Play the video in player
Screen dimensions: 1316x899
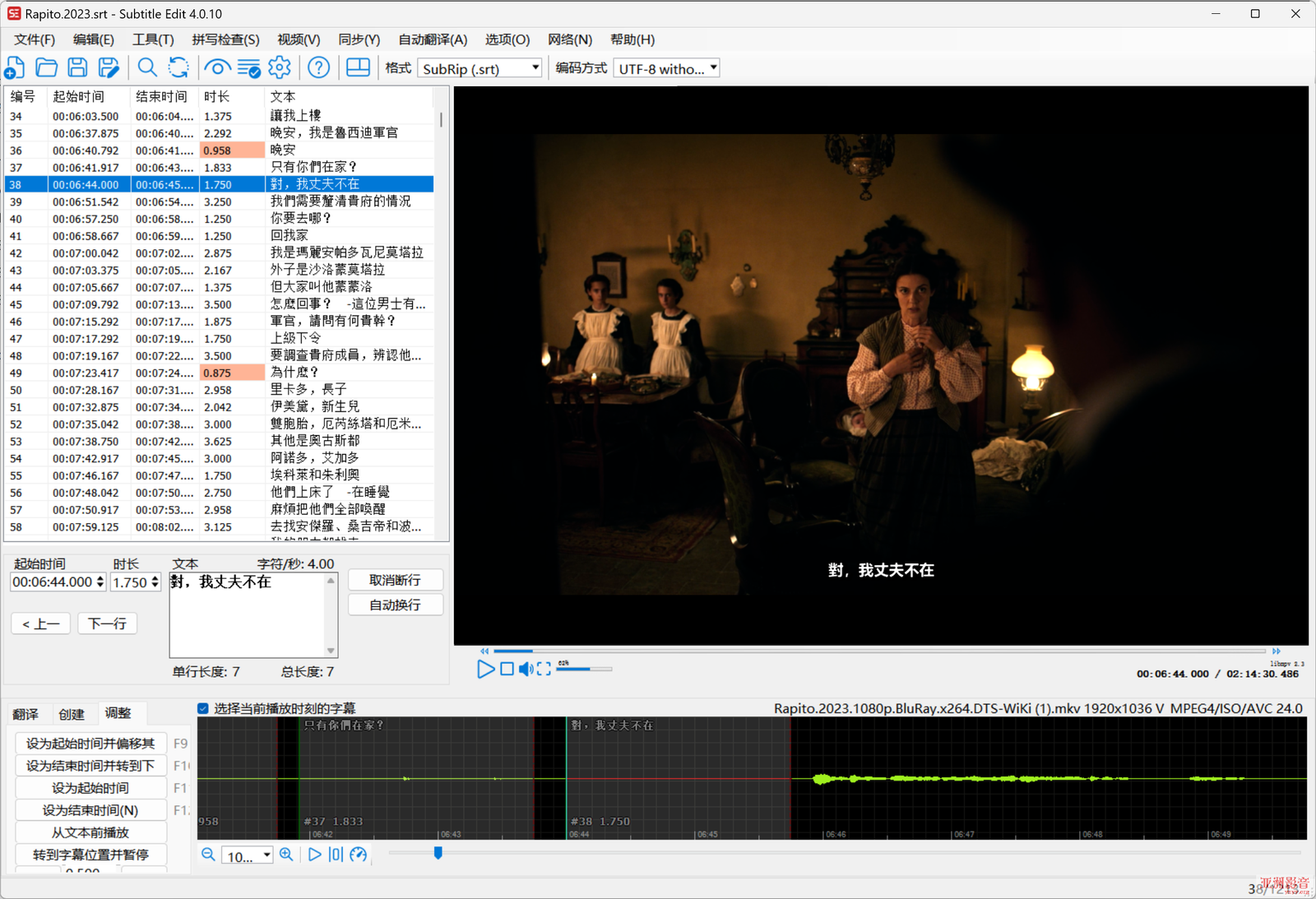pyautogui.click(x=485, y=670)
